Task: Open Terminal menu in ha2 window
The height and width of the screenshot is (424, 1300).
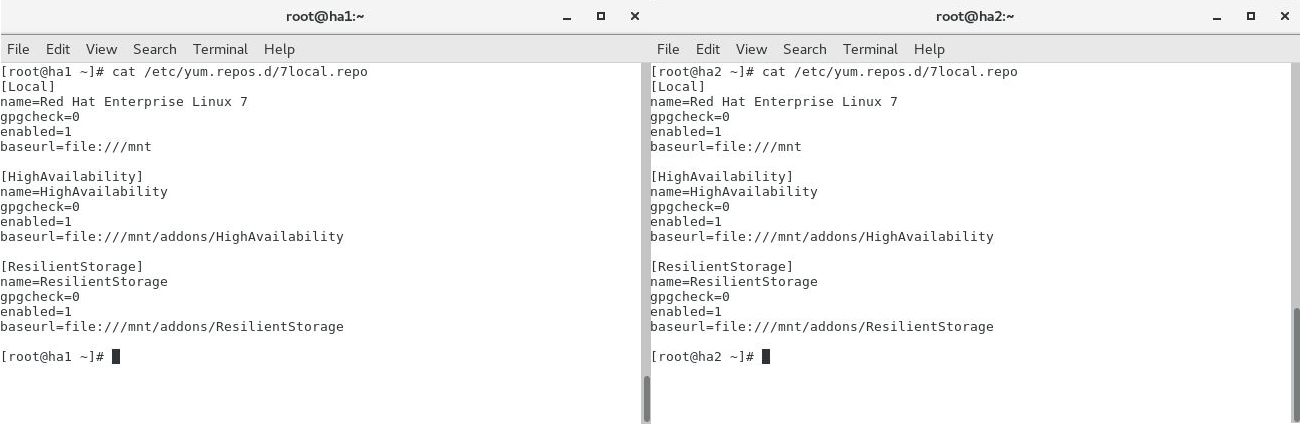Action: coord(870,49)
